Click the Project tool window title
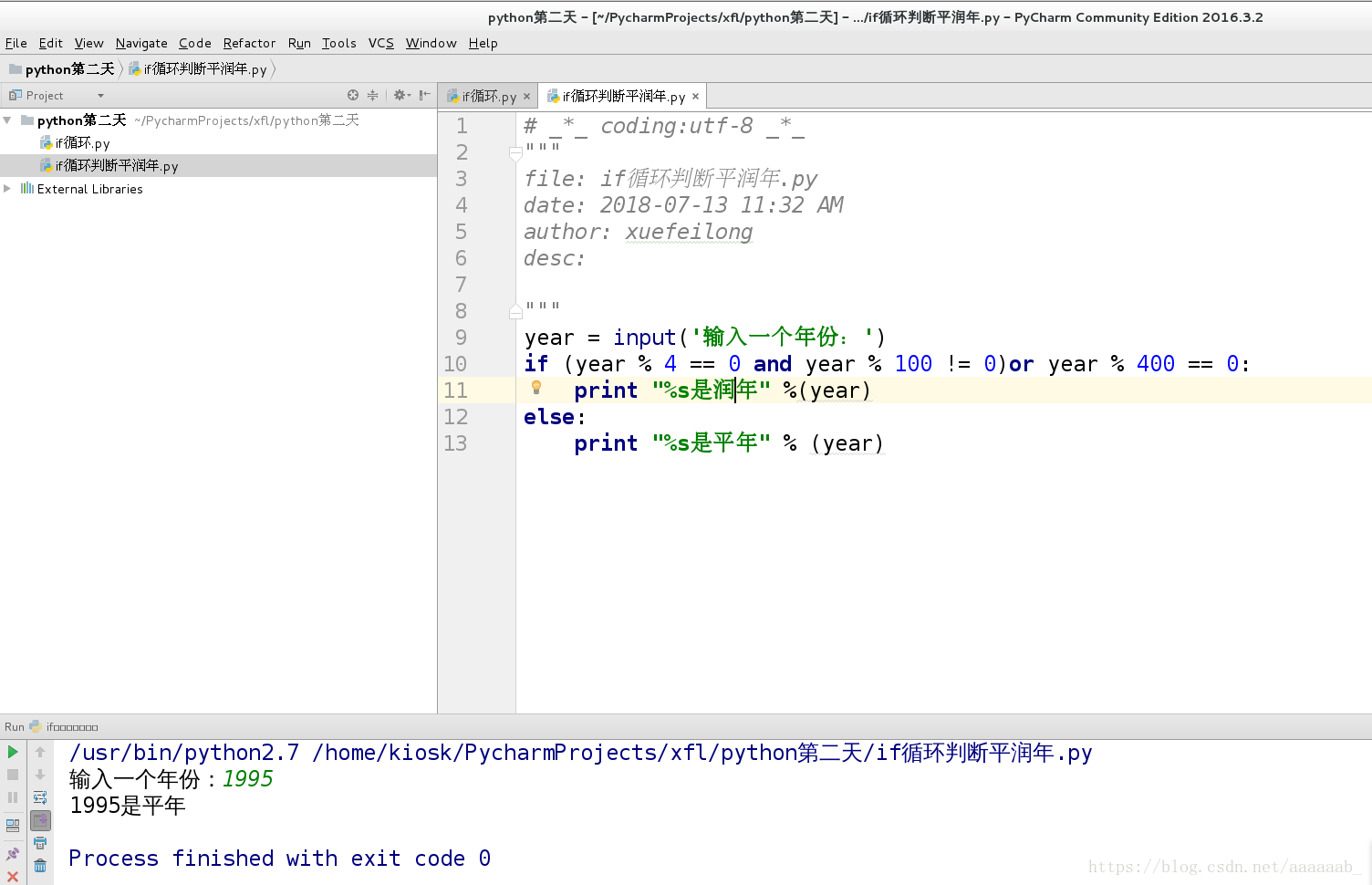Image resolution: width=1372 pixels, height=885 pixels. pos(45,96)
